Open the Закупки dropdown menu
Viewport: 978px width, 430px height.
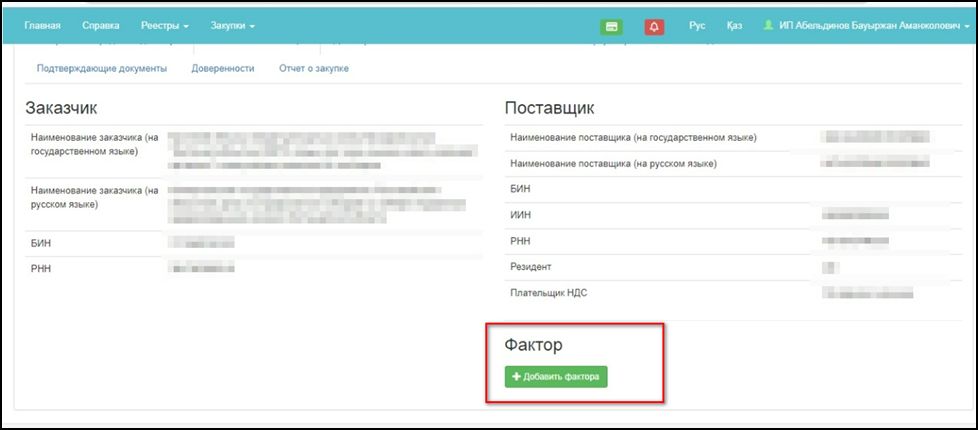tap(233, 26)
